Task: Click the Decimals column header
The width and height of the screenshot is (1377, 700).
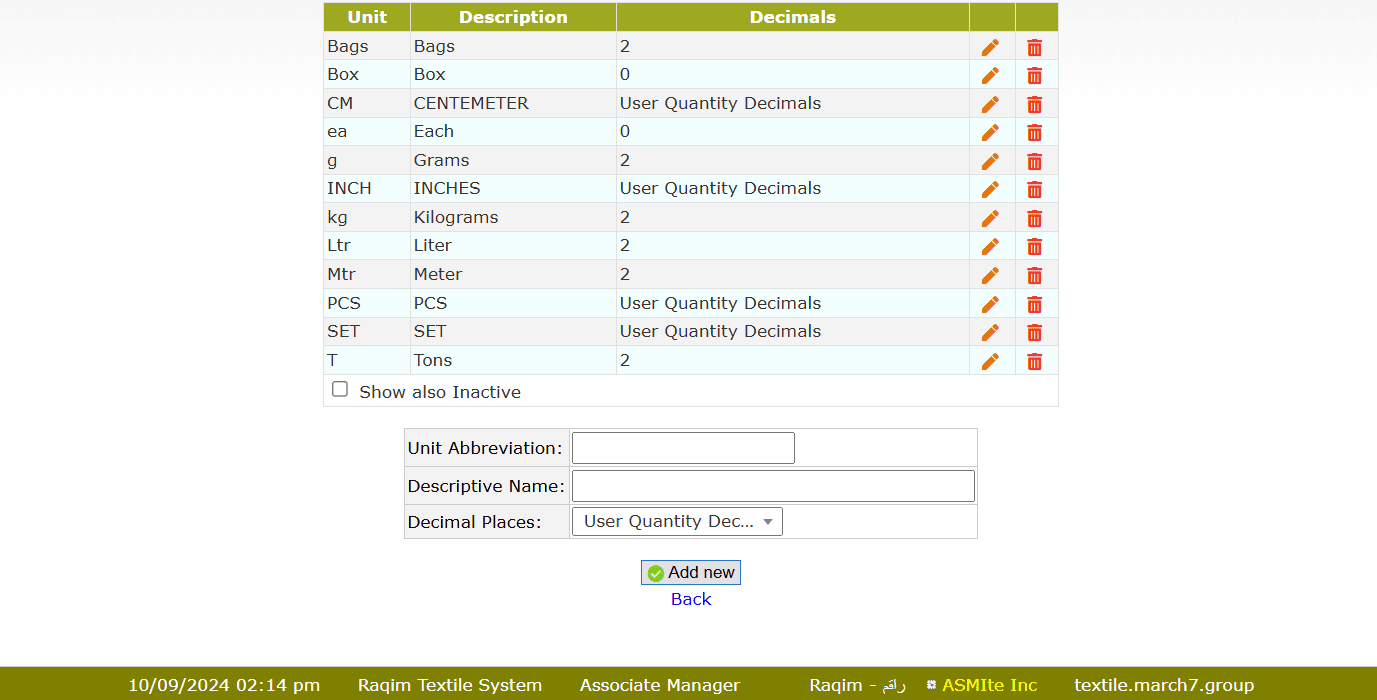Action: click(792, 17)
